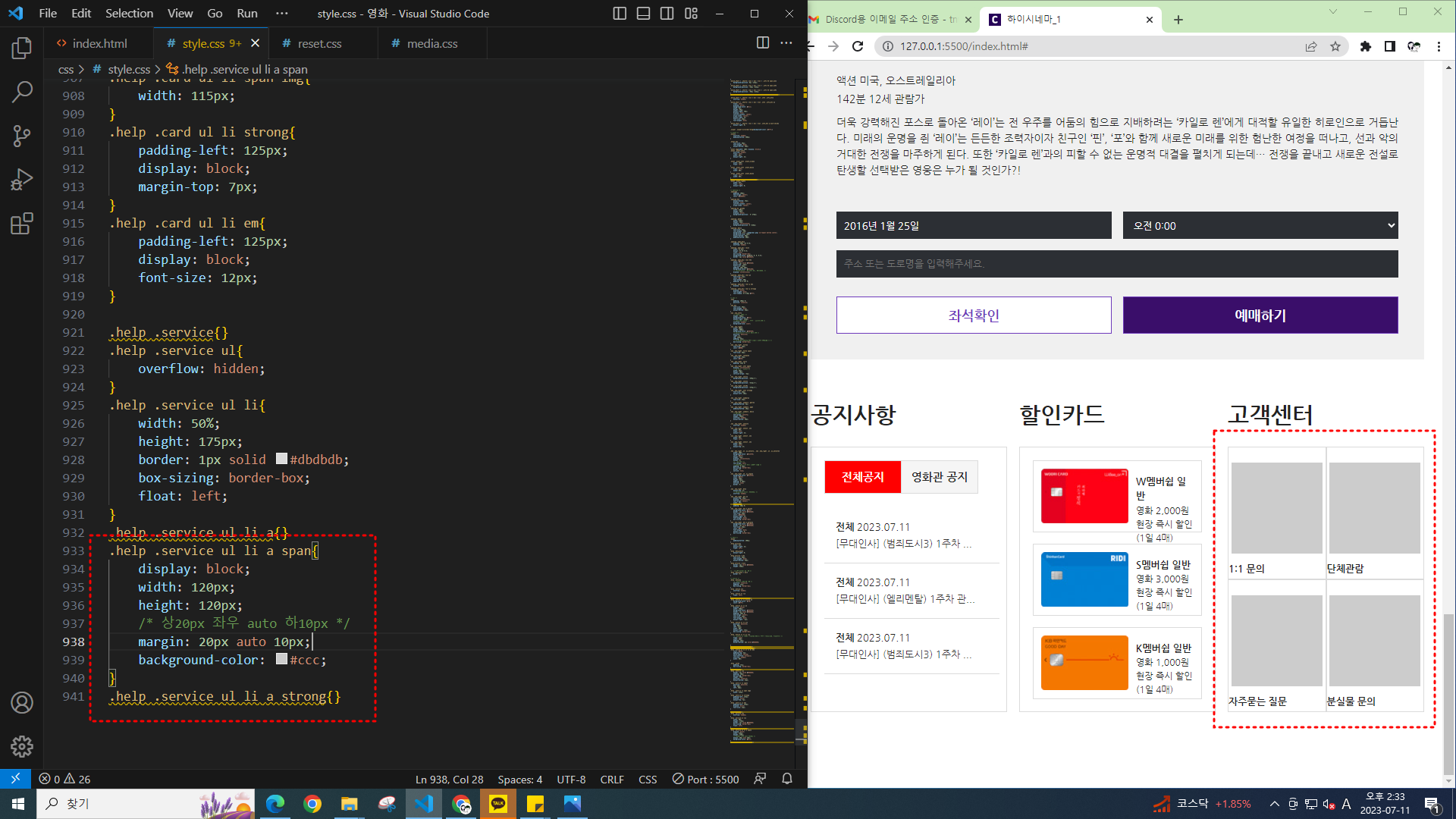
Task: Click the notifications bell in status bar
Action: (x=787, y=779)
